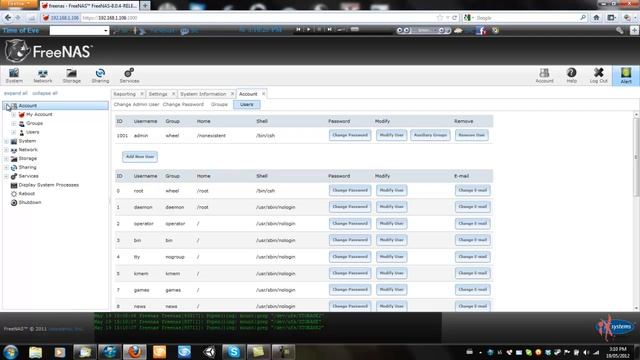Screen dimensions: 640x360
Task: Expand the System tree node
Action: (6, 141)
